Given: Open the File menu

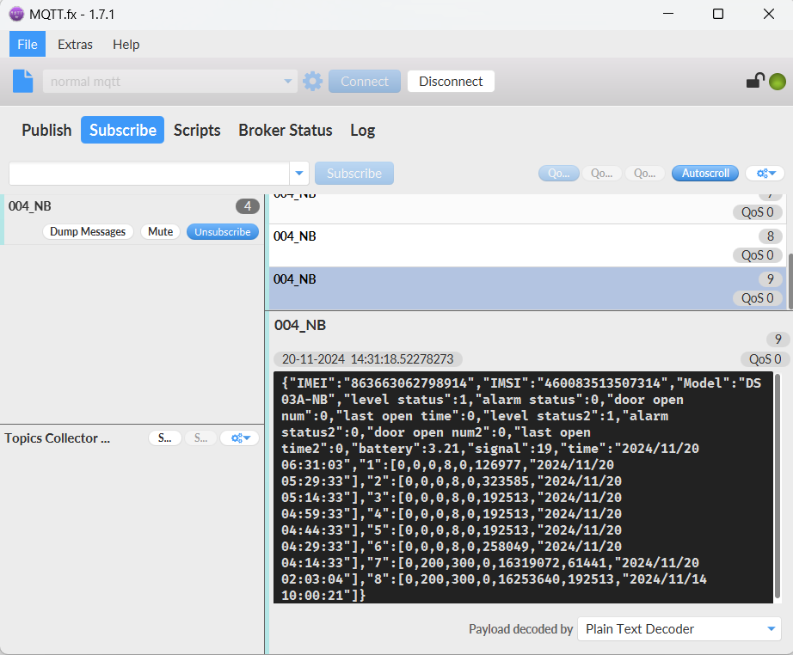Looking at the screenshot, I should [x=27, y=44].
